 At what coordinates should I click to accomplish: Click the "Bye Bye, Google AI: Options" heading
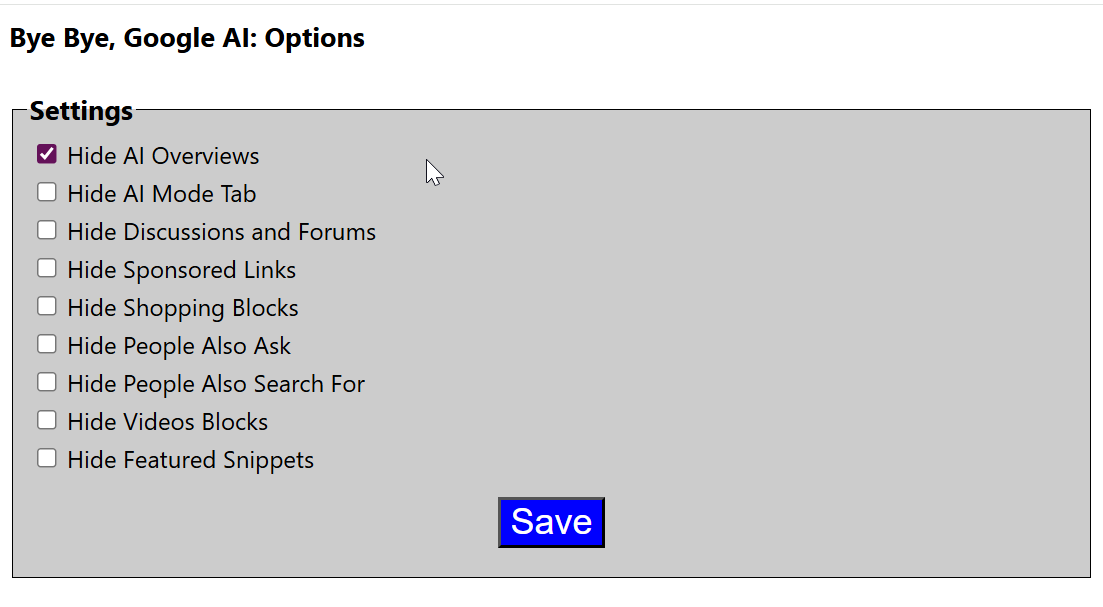coord(187,39)
